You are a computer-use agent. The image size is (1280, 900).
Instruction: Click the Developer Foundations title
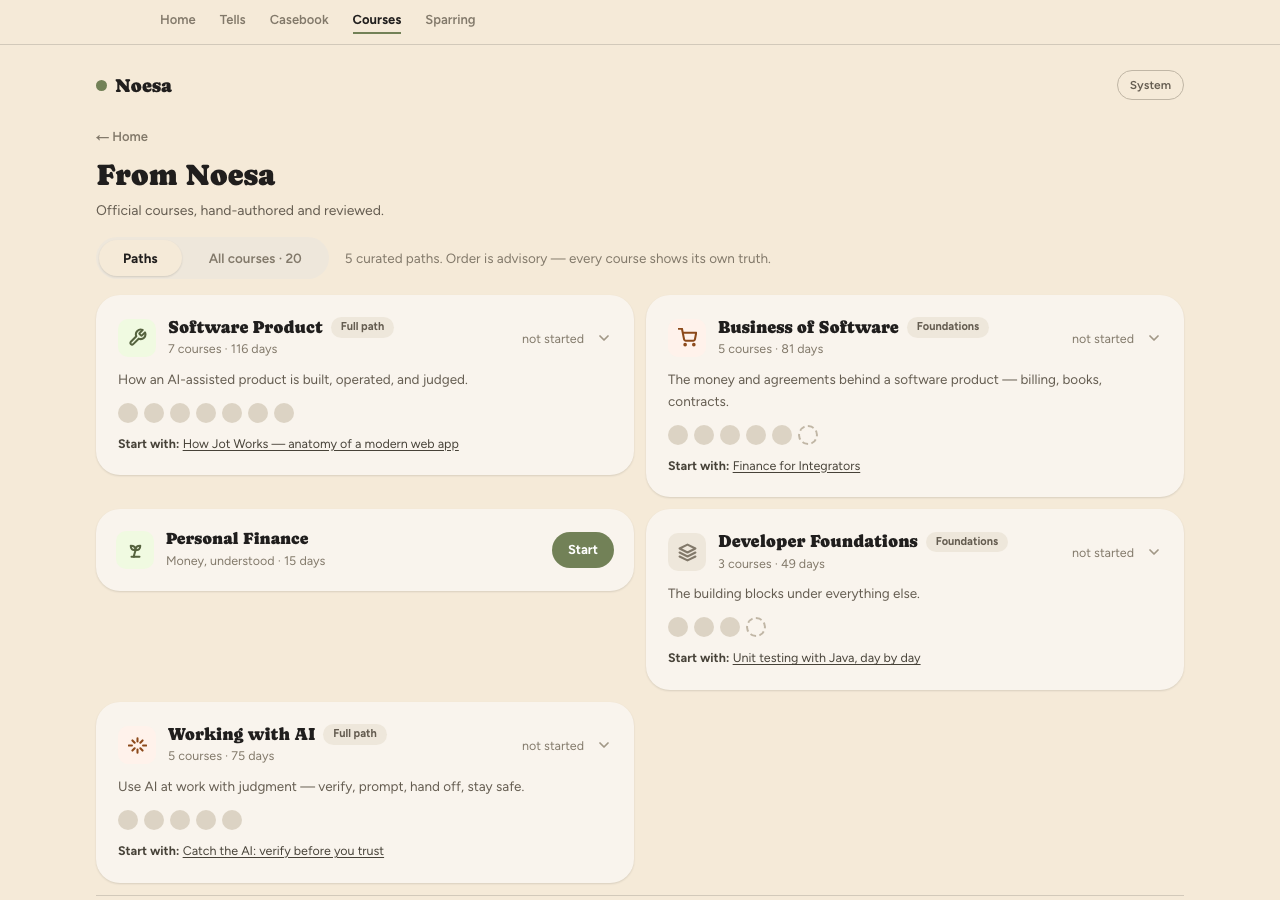pos(818,541)
